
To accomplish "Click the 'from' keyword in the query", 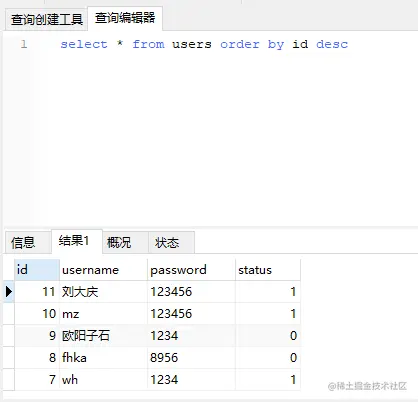I will tap(148, 44).
